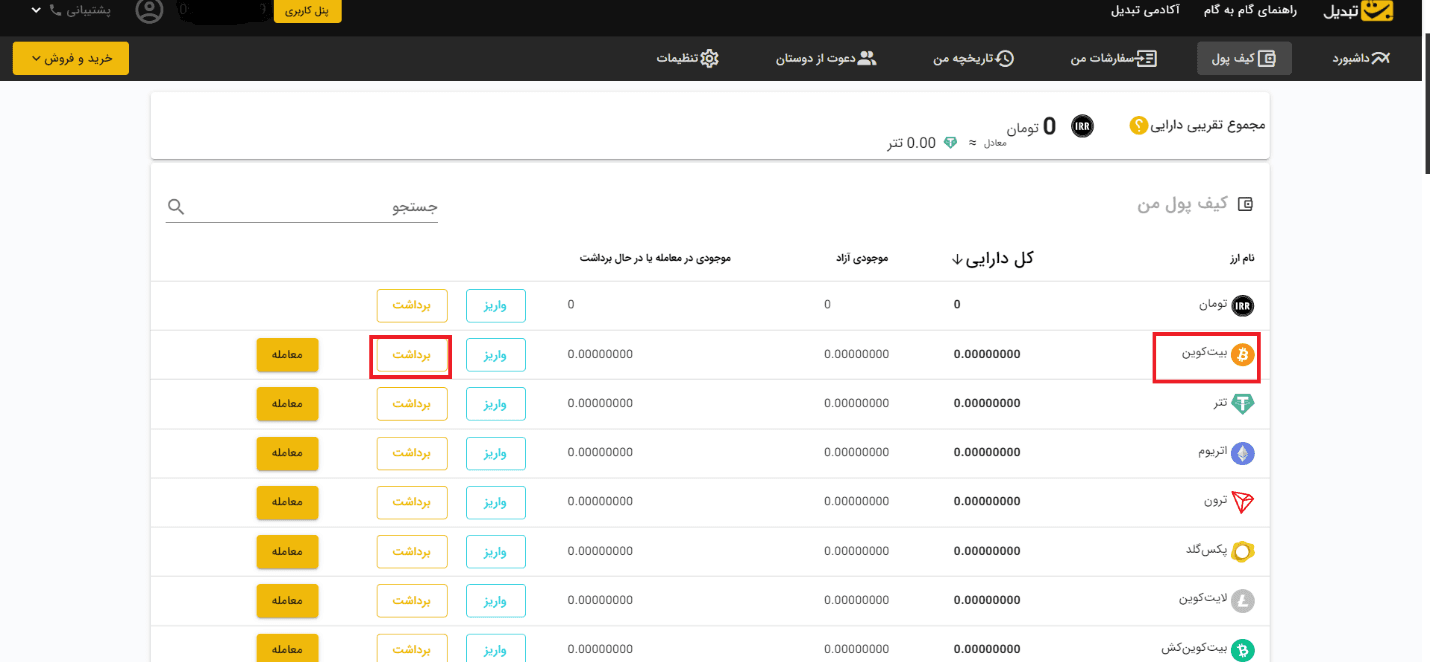
Task: Click برداشت in the اتریوم row
Action: [411, 453]
